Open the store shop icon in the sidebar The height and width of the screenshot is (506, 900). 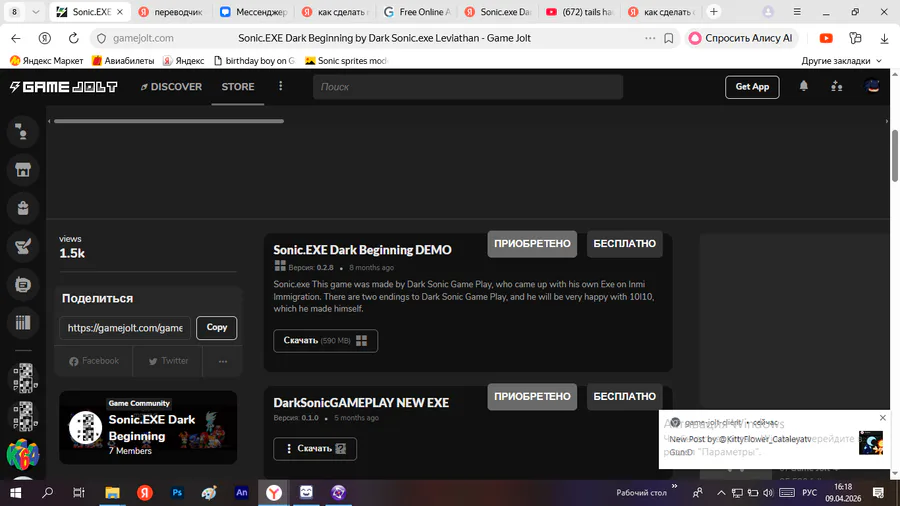click(x=23, y=170)
